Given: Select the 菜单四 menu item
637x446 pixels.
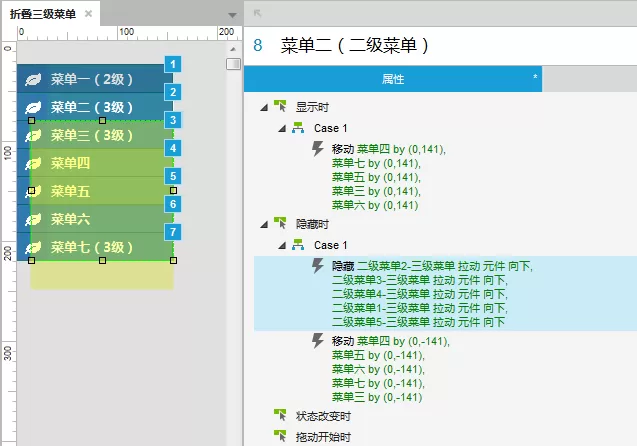Looking at the screenshot, I should (x=95, y=162).
